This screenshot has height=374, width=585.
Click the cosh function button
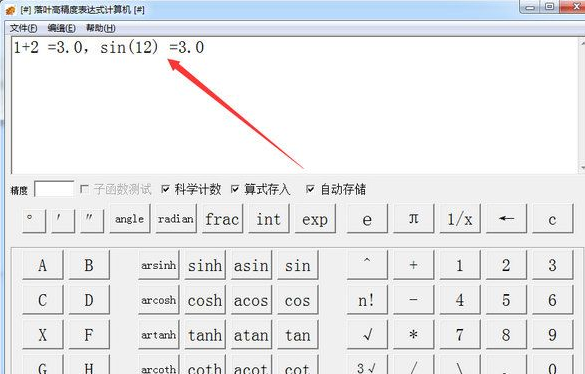(x=205, y=300)
